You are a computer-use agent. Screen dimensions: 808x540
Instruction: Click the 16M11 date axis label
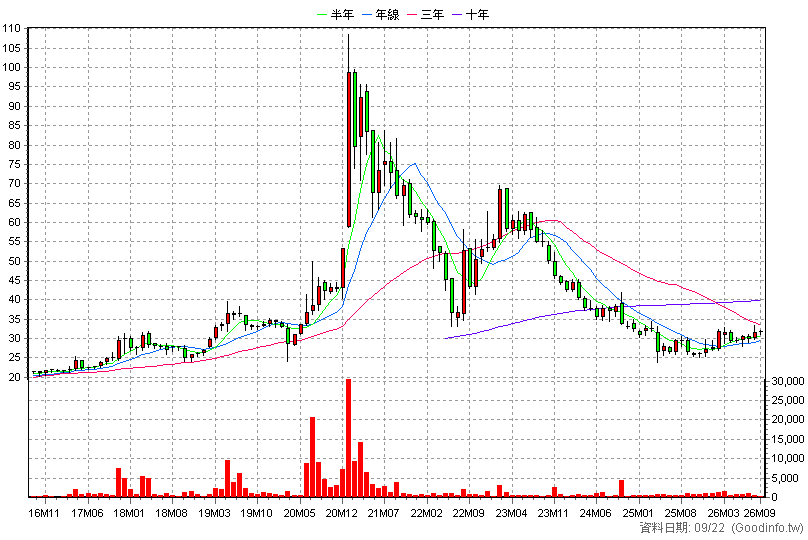44,513
